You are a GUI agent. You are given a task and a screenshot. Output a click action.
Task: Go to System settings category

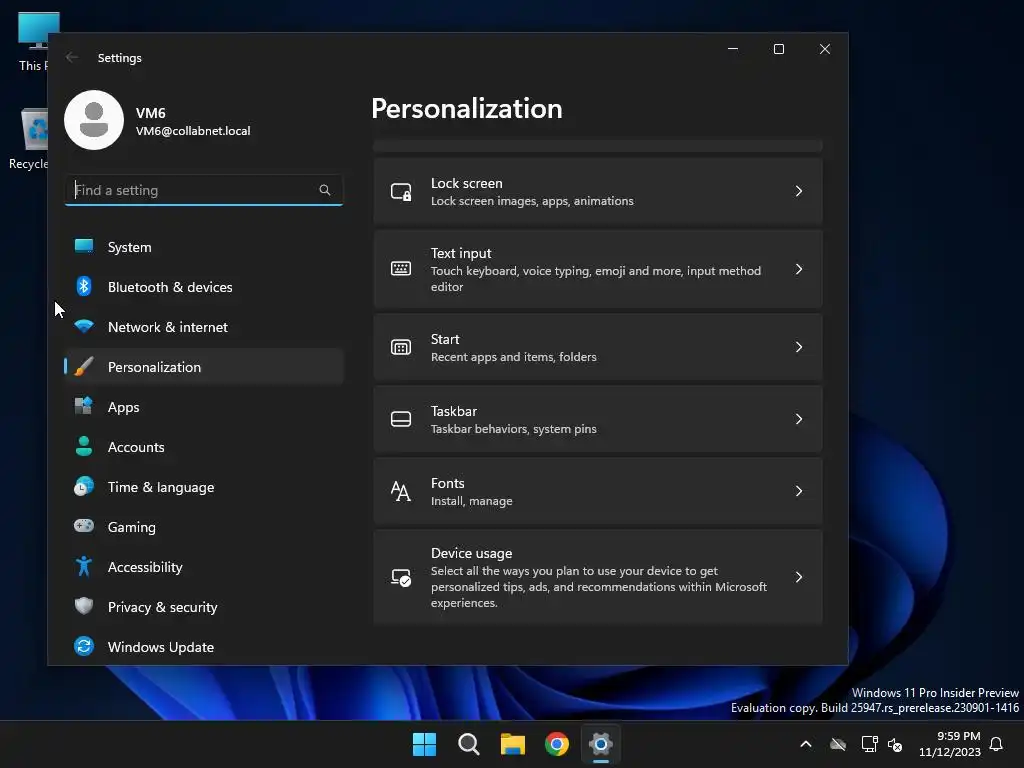point(204,247)
